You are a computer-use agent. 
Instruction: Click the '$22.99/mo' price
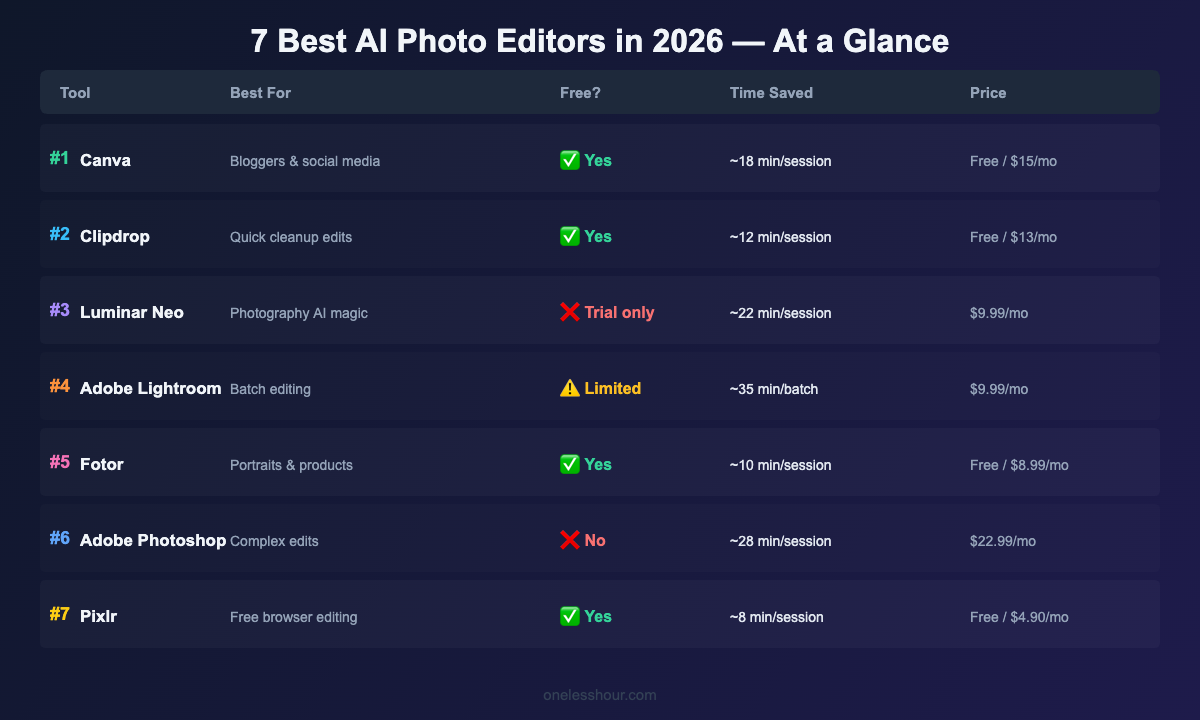tap(1003, 541)
